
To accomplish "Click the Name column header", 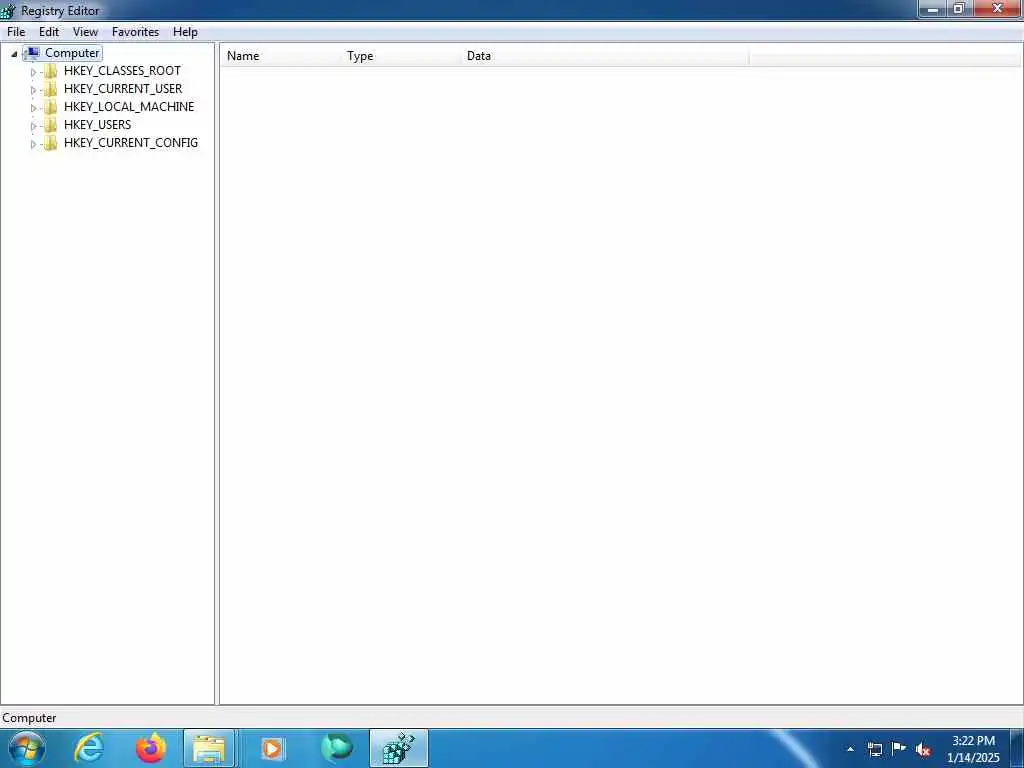I will [282, 56].
